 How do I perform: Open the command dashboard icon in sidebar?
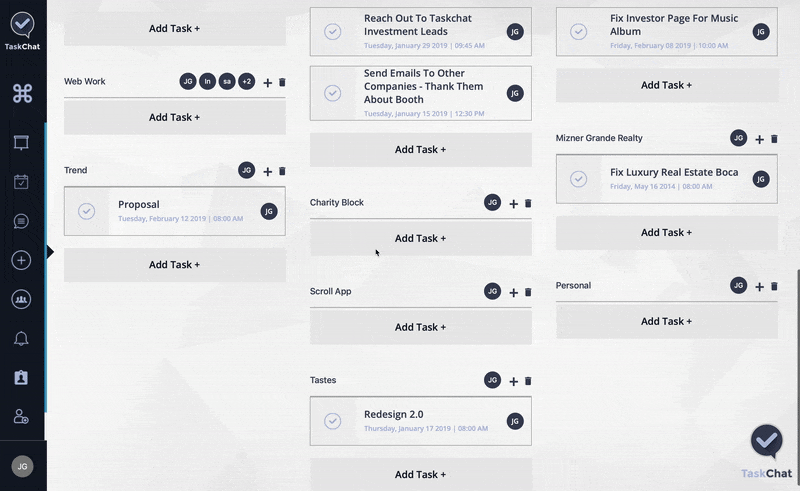(x=22, y=93)
